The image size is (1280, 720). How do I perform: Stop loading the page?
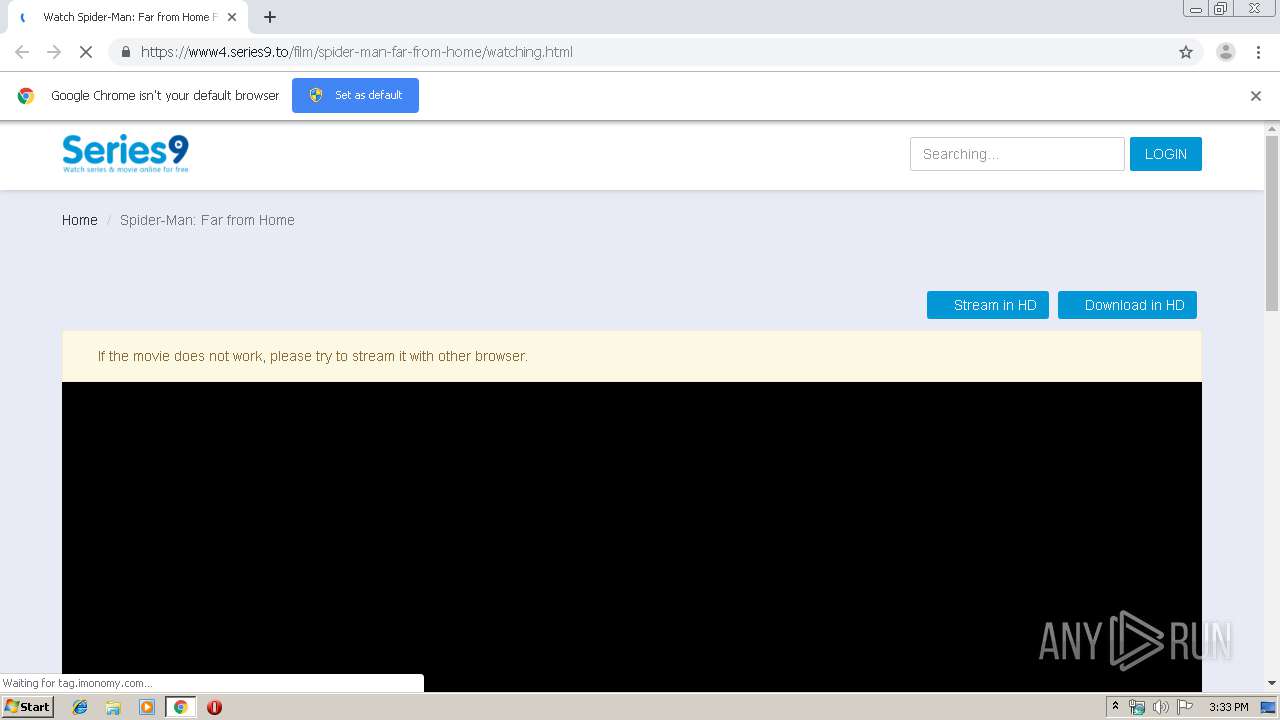tap(86, 52)
